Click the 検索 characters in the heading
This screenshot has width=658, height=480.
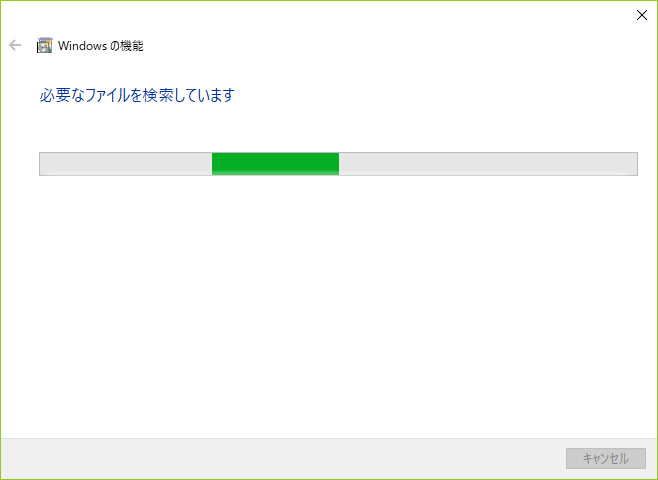[x=158, y=95]
